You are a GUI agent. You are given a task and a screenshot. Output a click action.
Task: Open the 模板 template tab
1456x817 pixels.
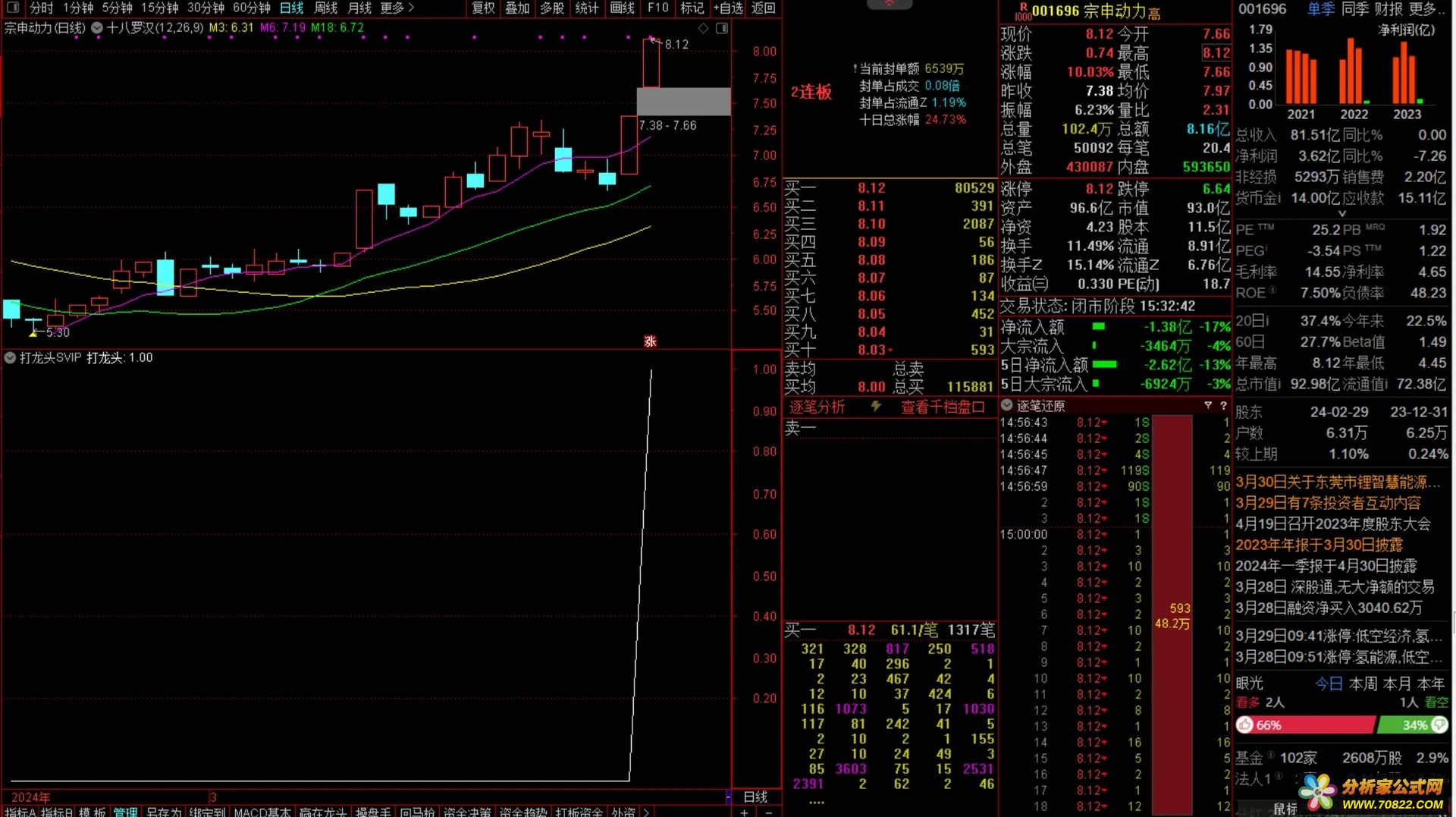pyautogui.click(x=93, y=812)
